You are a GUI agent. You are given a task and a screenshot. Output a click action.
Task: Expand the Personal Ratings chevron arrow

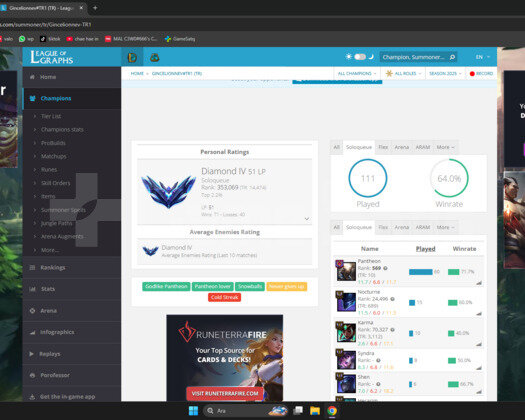coord(307,219)
